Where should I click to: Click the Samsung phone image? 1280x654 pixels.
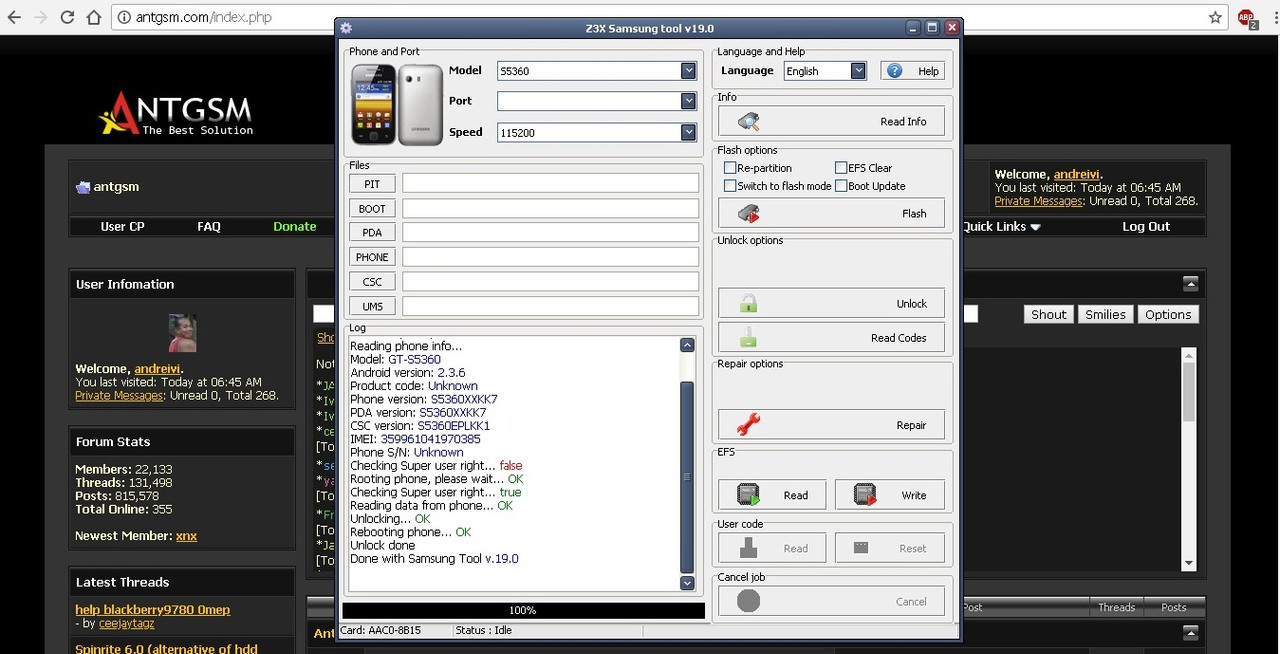click(x=397, y=105)
